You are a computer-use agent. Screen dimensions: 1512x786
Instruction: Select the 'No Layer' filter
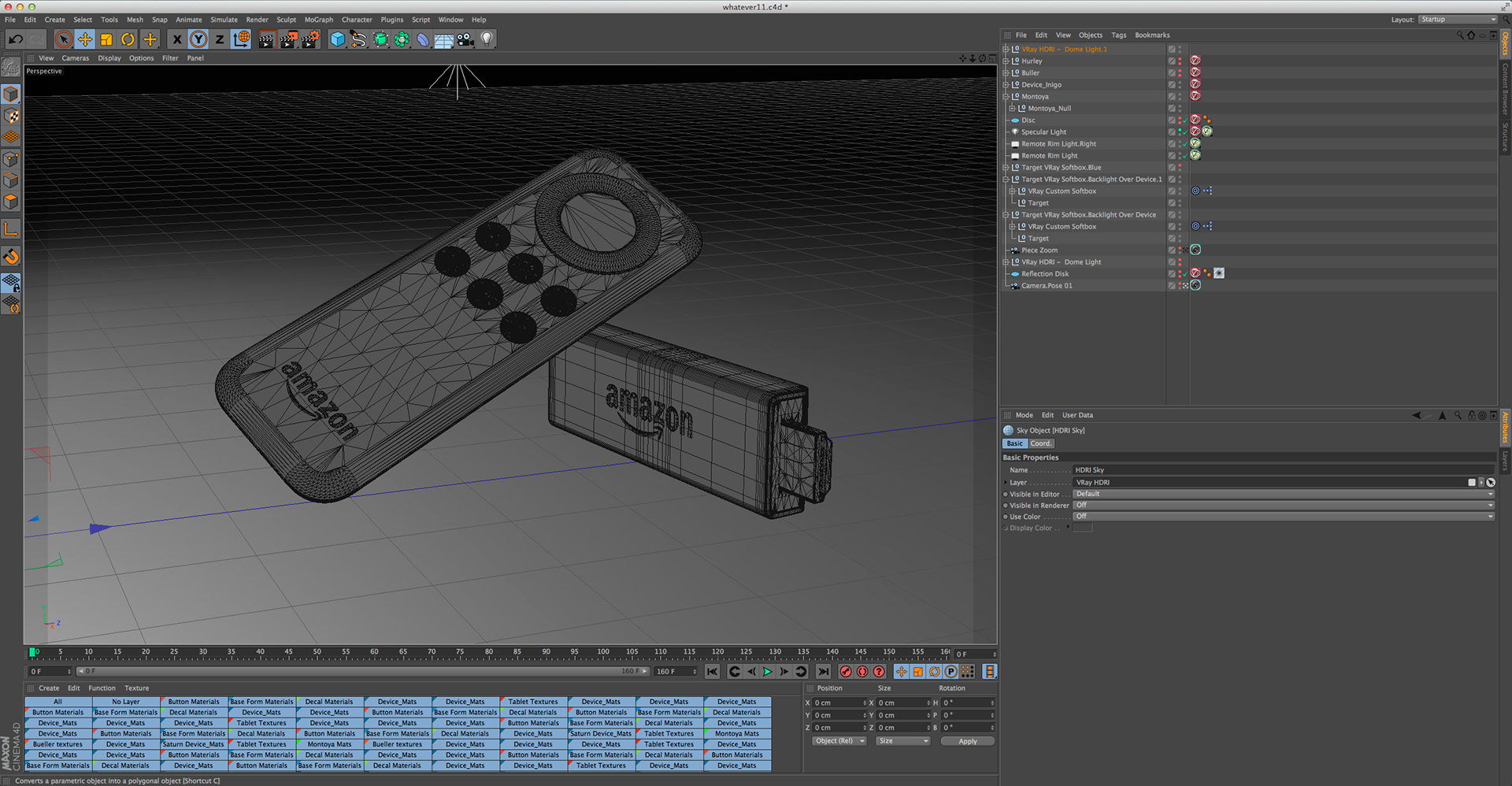click(126, 702)
